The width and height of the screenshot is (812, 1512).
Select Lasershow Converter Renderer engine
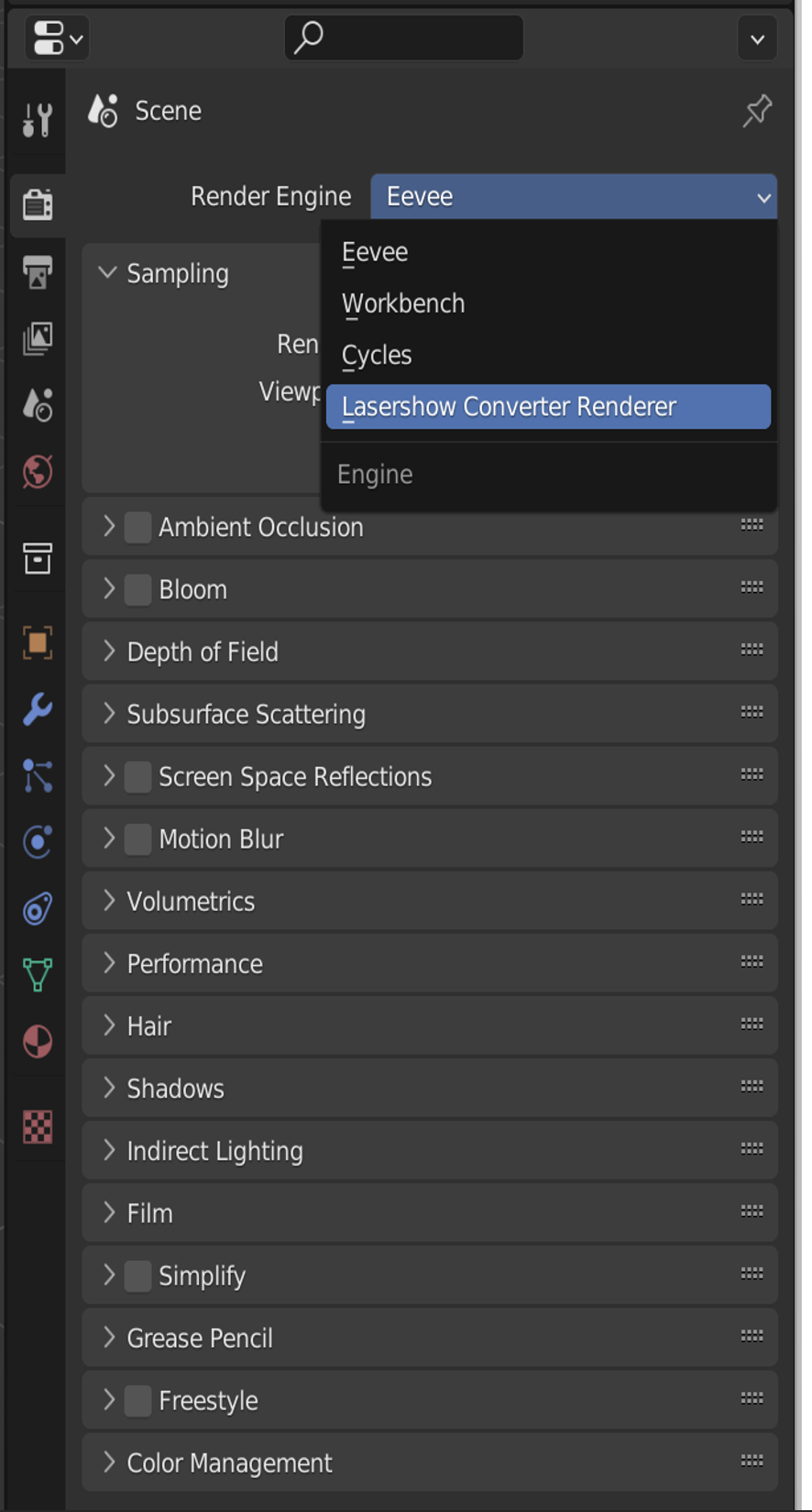tap(548, 407)
